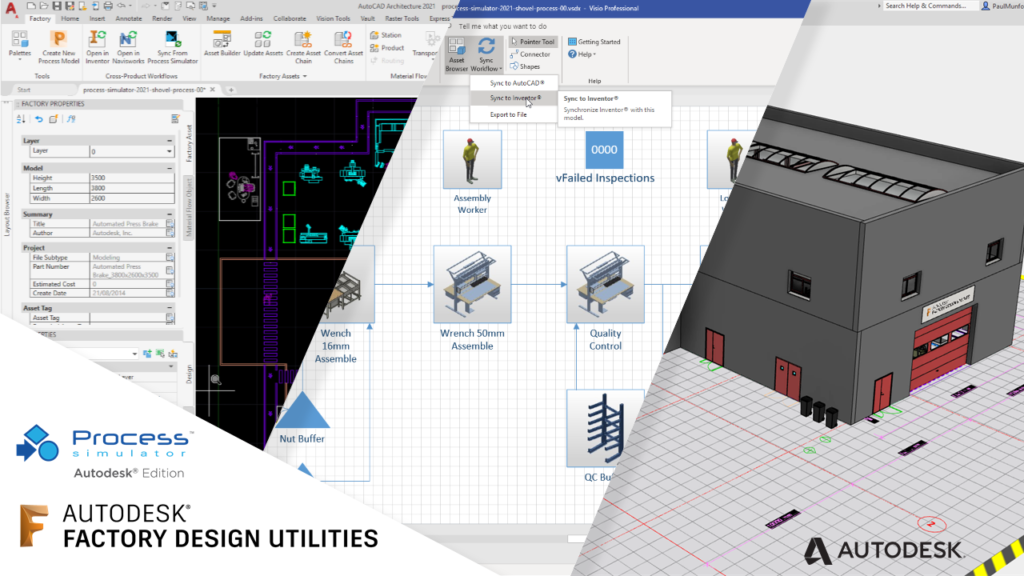Click the Getting Started button
Image resolution: width=1024 pixels, height=576 pixels.
[x=594, y=42]
